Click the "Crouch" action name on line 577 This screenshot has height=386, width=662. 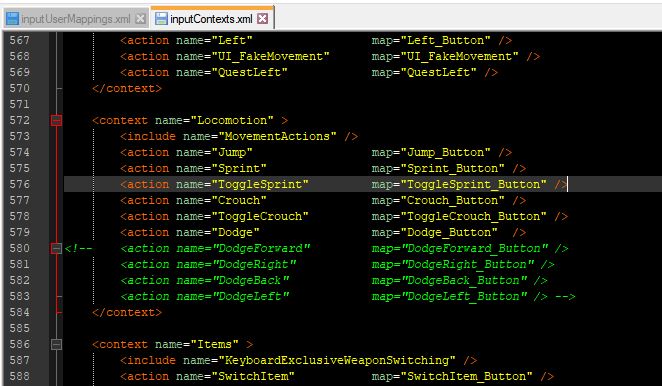239,201
